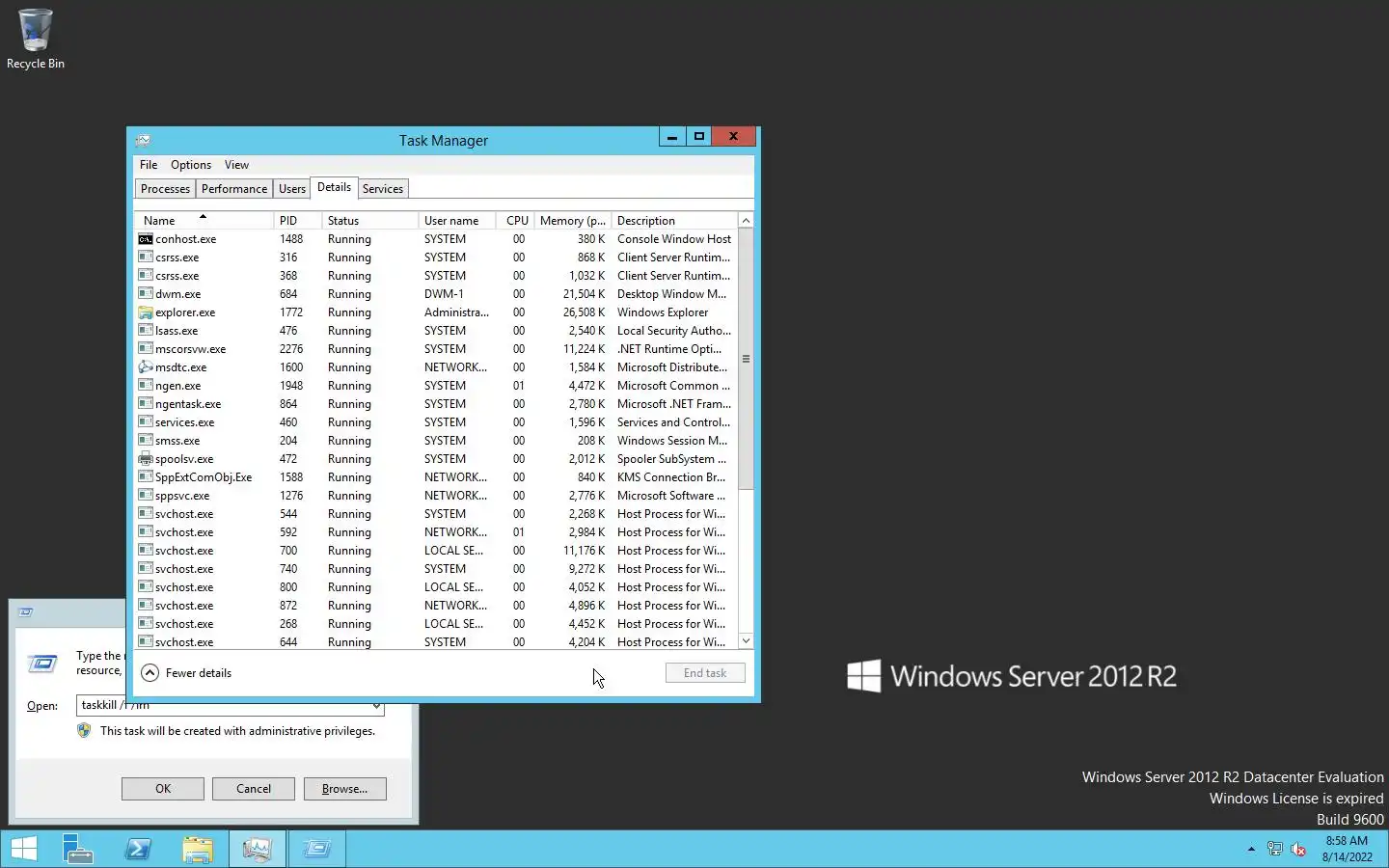The width and height of the screenshot is (1389, 868).
Task: Show hidden system tray icons
Action: pos(1251,850)
